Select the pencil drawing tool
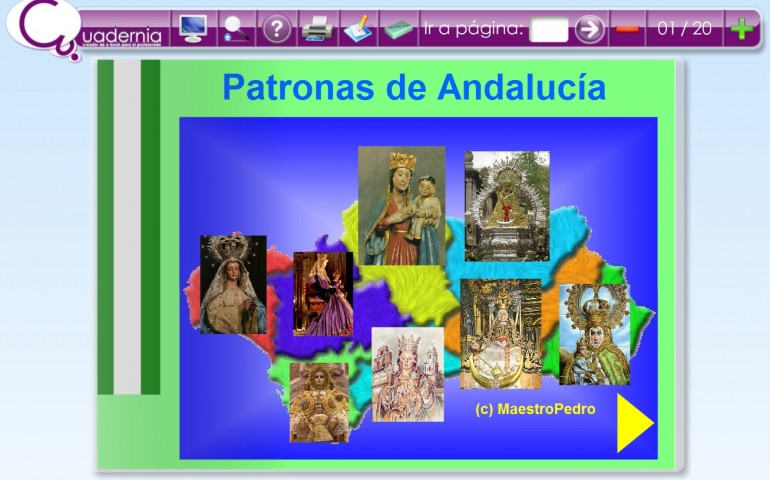The width and height of the screenshot is (770, 480). 357,28
